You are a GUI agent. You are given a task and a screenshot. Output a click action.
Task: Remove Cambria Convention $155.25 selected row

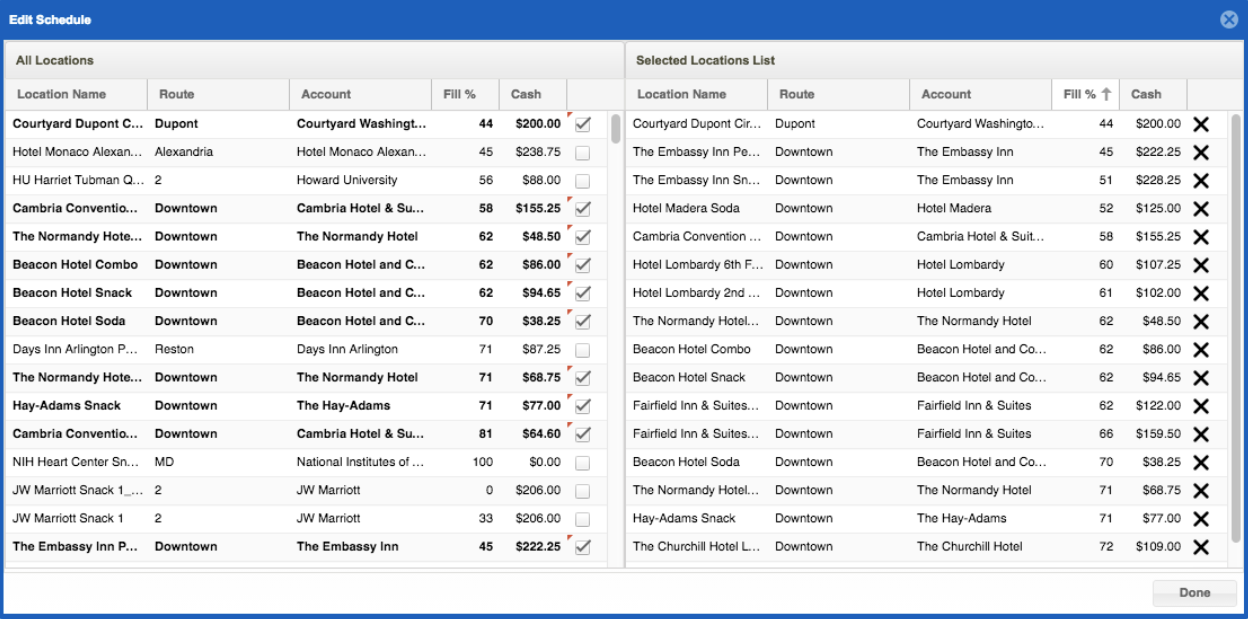1201,237
